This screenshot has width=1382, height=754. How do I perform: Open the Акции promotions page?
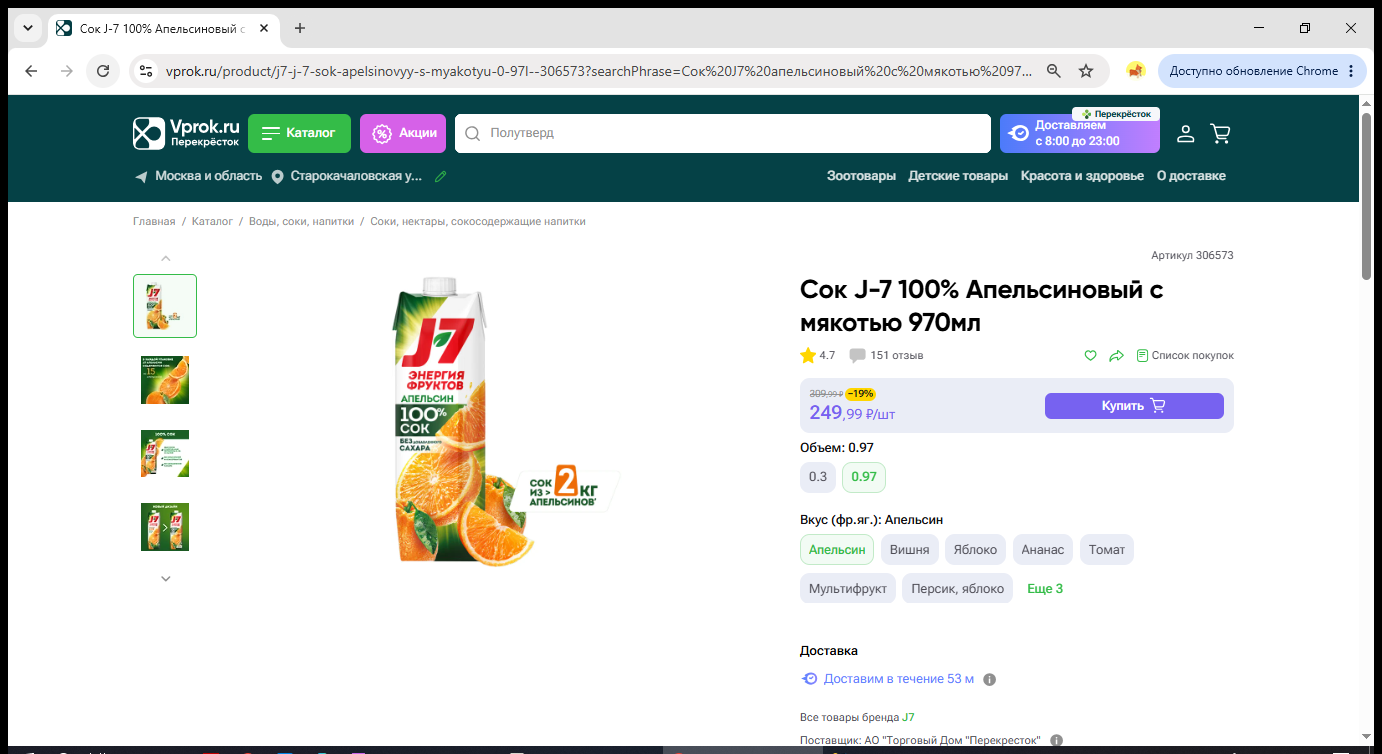click(x=403, y=133)
